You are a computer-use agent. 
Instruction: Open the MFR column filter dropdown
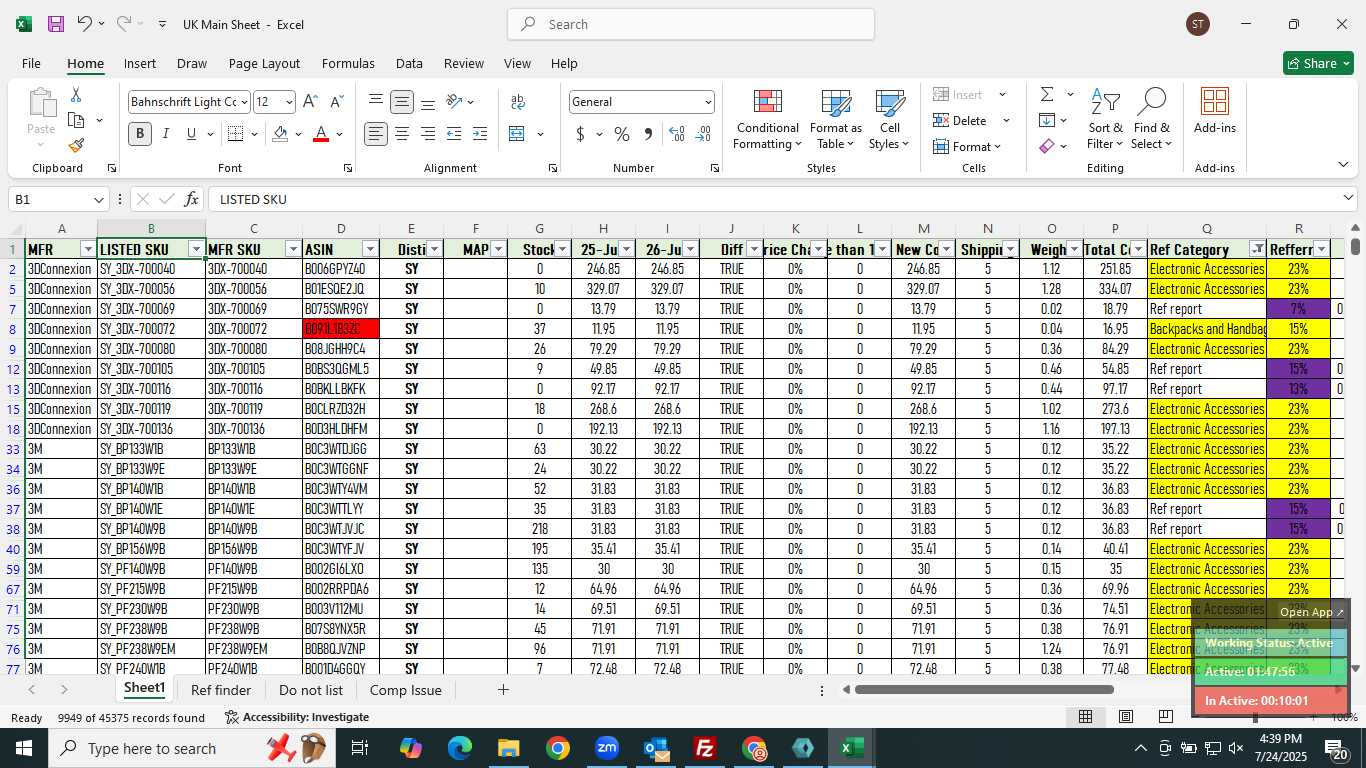coord(88,249)
